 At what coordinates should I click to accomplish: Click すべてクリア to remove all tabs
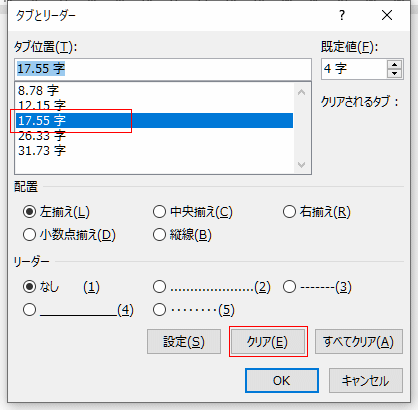359,342
